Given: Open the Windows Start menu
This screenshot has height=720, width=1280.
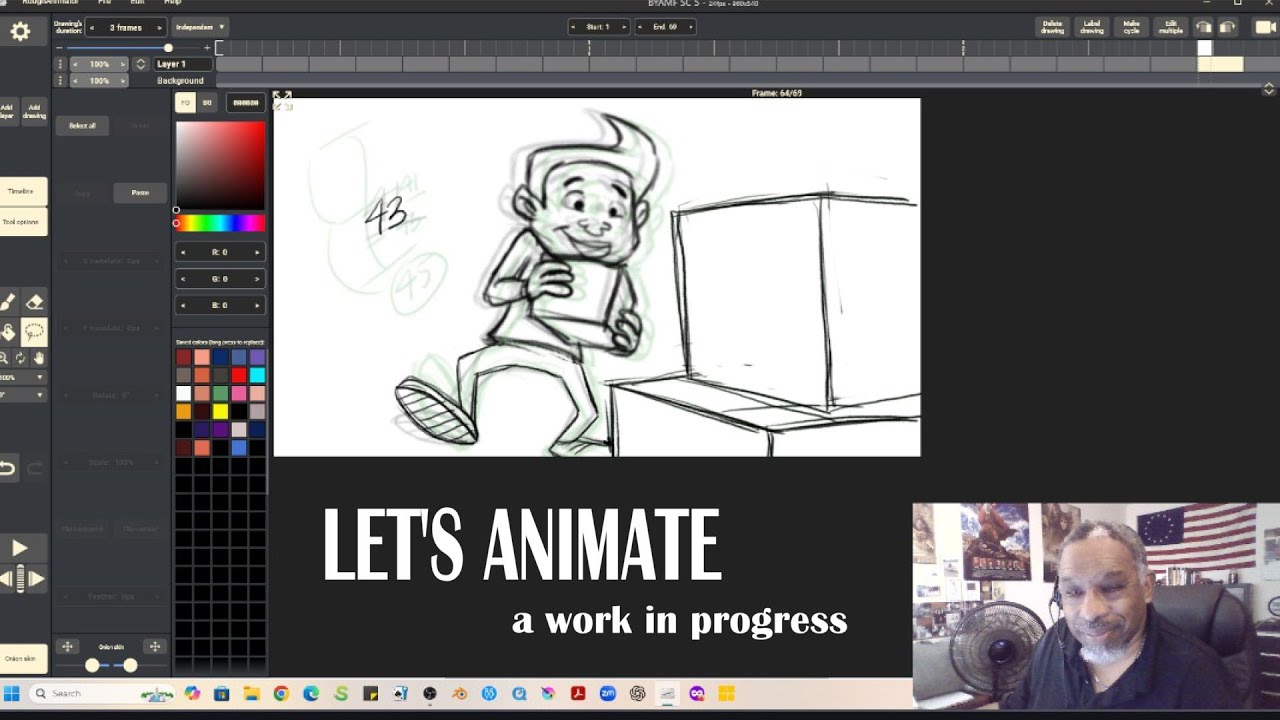Looking at the screenshot, I should tap(11, 693).
